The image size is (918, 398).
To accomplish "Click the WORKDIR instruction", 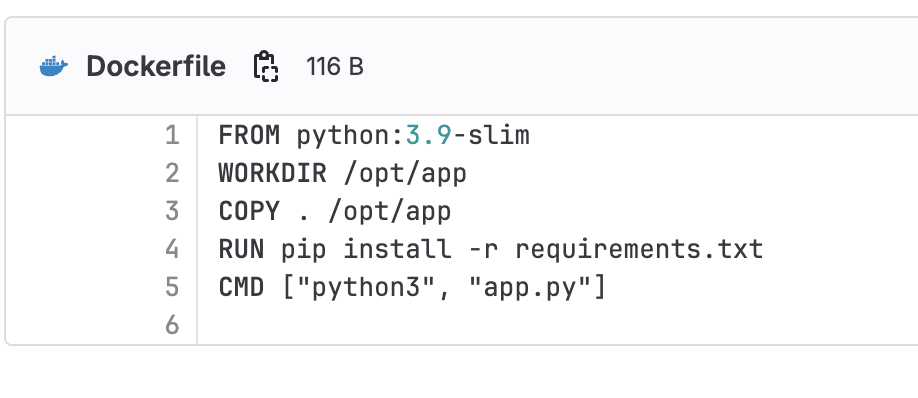I will pos(273,174).
